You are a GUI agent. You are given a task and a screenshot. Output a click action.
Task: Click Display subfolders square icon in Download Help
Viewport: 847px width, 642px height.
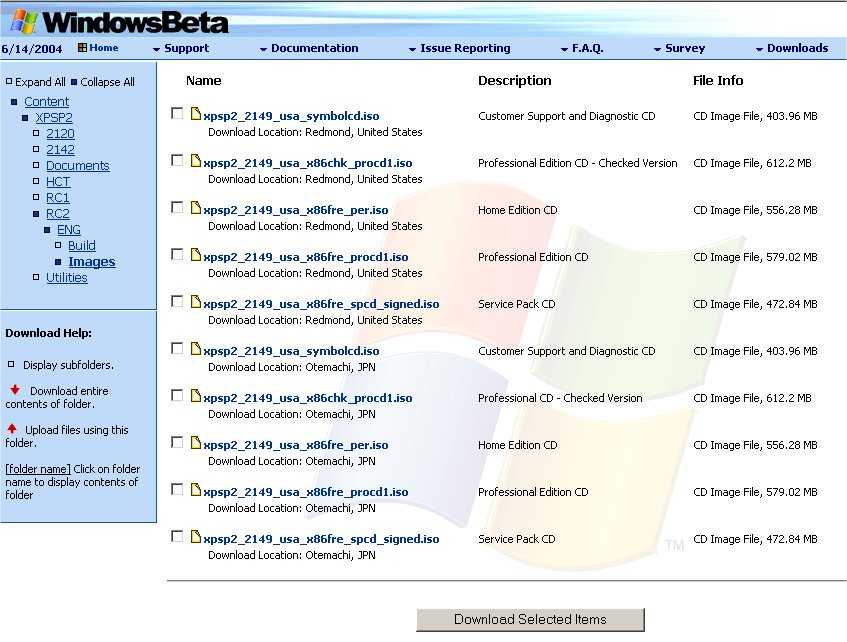coord(11,364)
